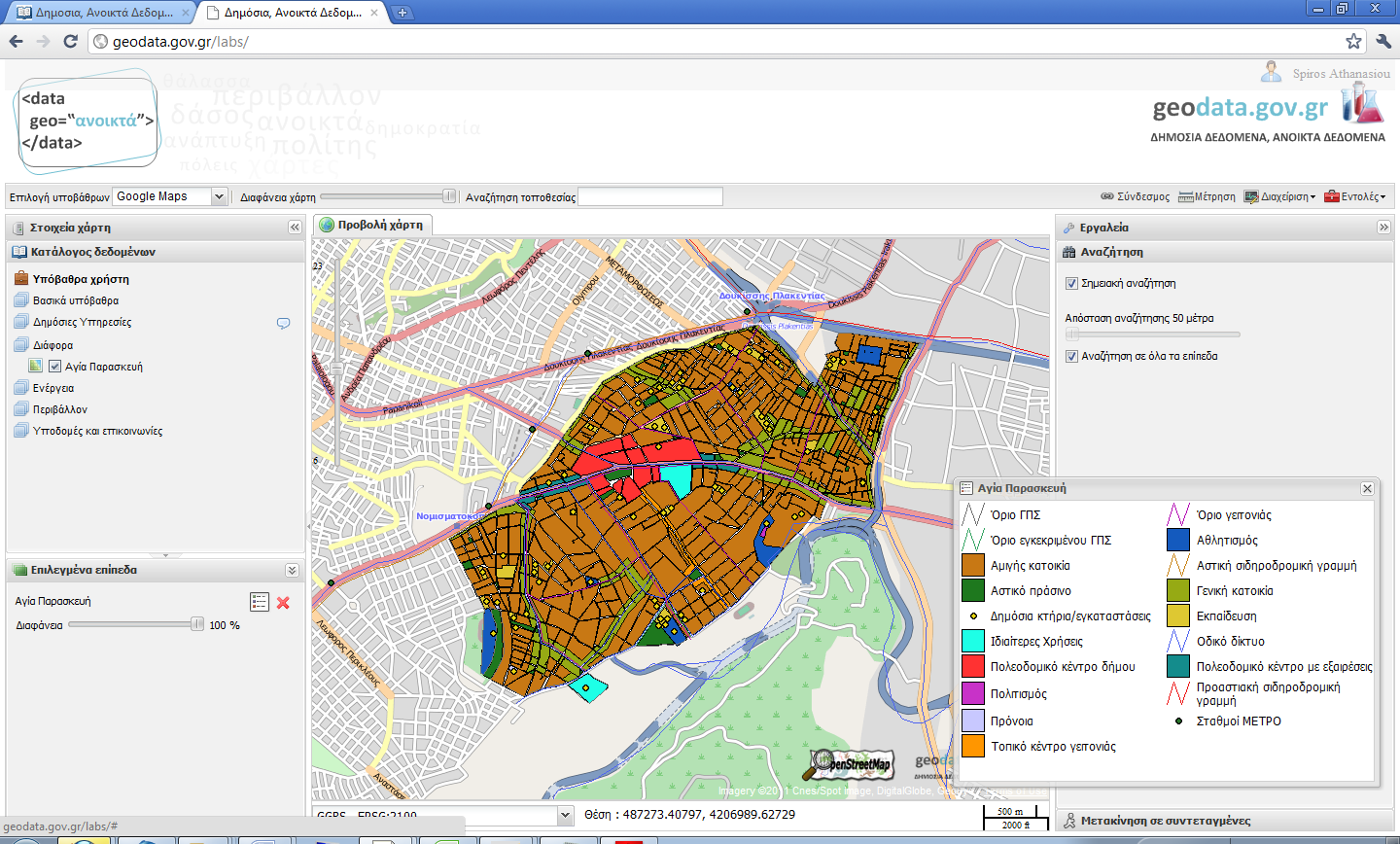Click the Ιδιαίτερες Χρήσεις cyan swatch
This screenshot has width=1400, height=844.
[x=973, y=641]
